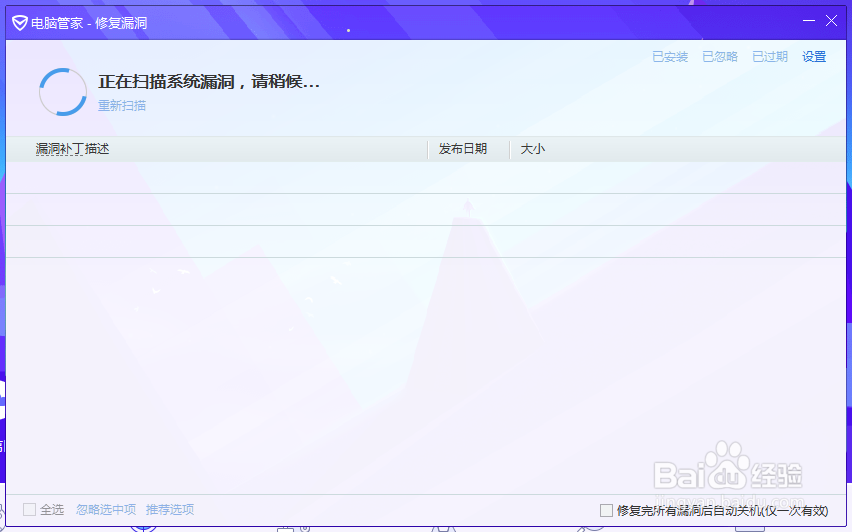Enable 修复完所有漏洞后自动关机 checkbox

606,511
